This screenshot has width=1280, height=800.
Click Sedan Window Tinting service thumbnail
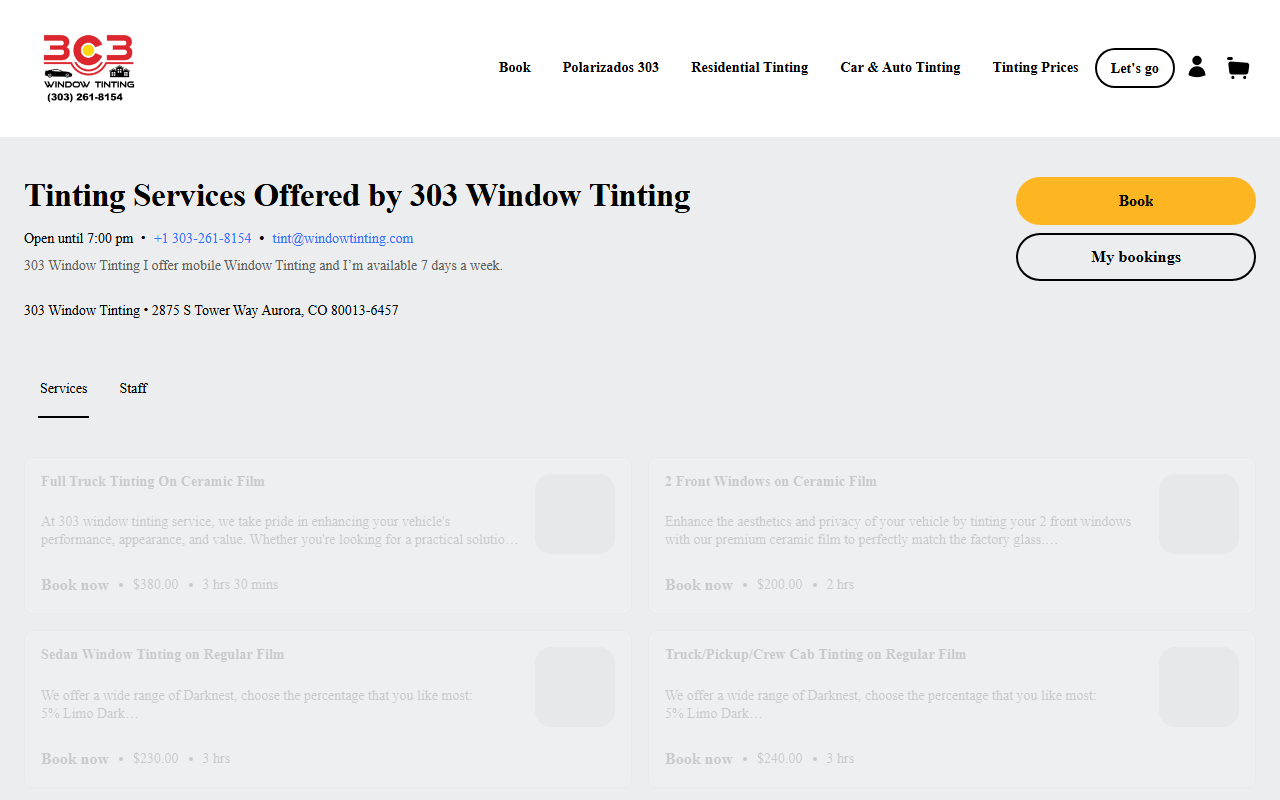tap(575, 687)
